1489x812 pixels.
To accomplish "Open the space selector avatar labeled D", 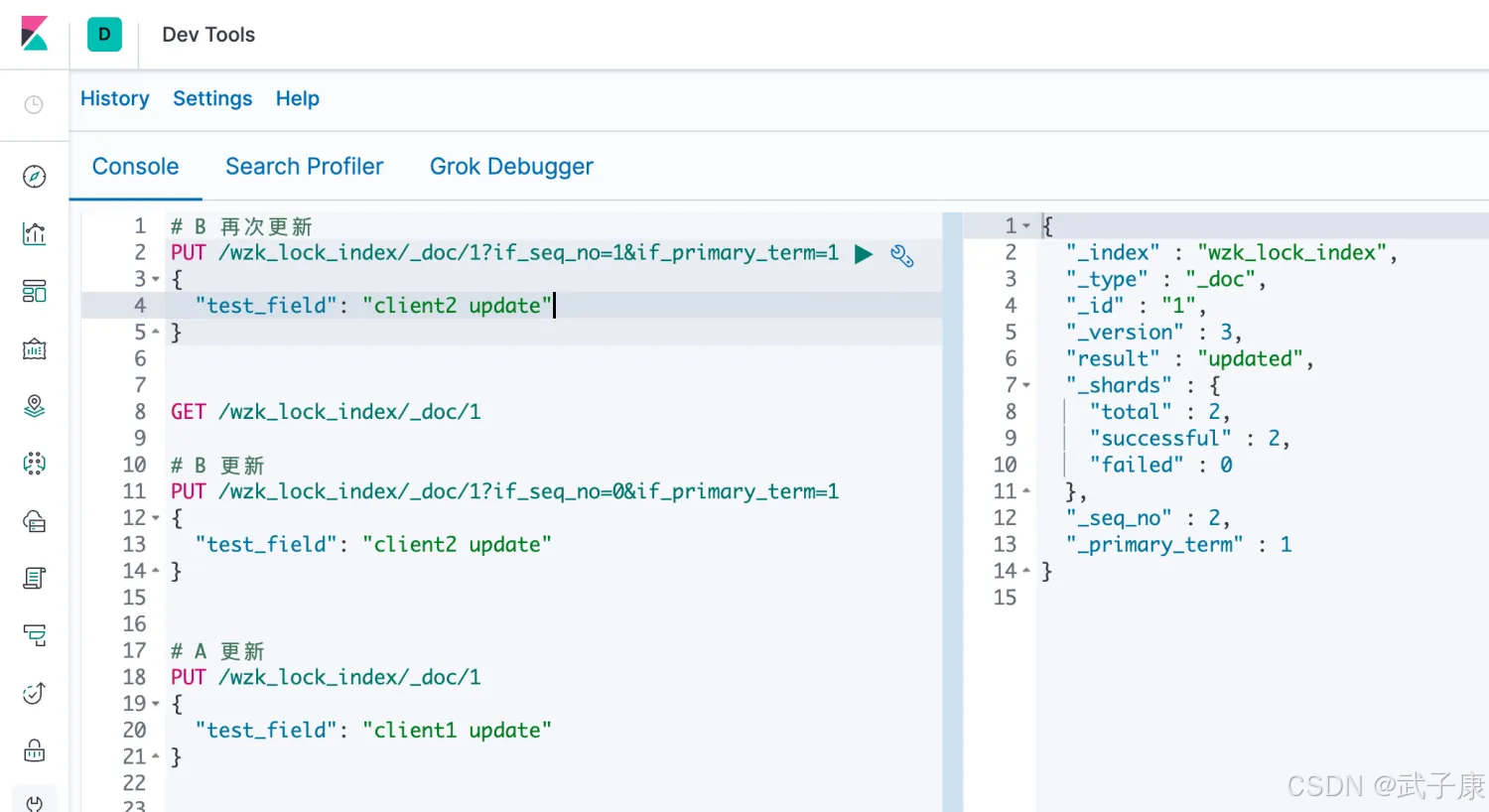I will pyautogui.click(x=104, y=34).
